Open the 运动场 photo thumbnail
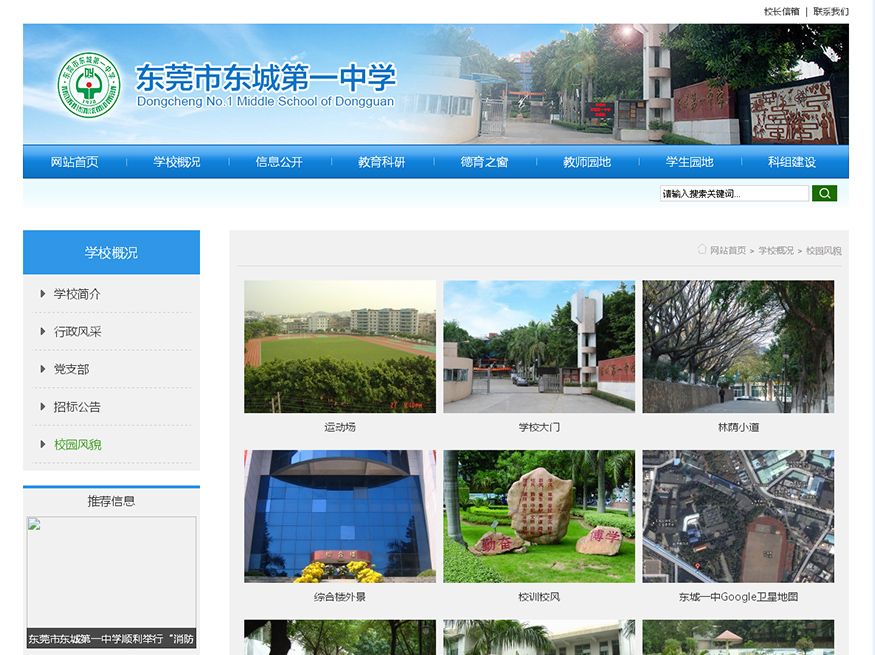This screenshot has width=875, height=655. coord(340,346)
